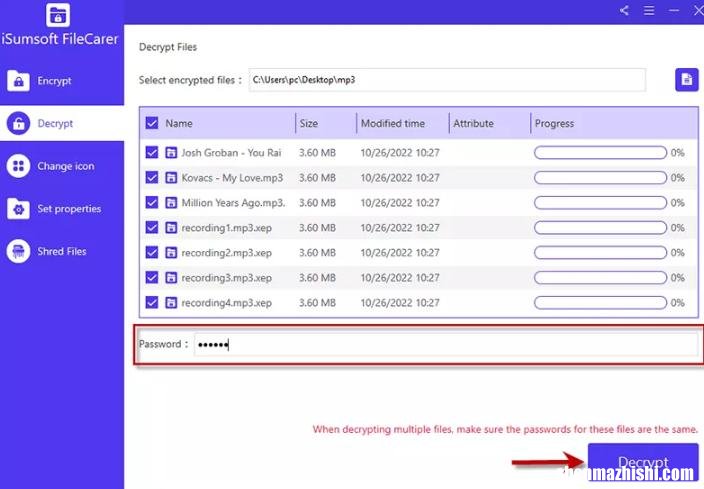Screen dimensions: 704x489
Task: Click the Encrypt lock folder icon
Action: [x=18, y=81]
